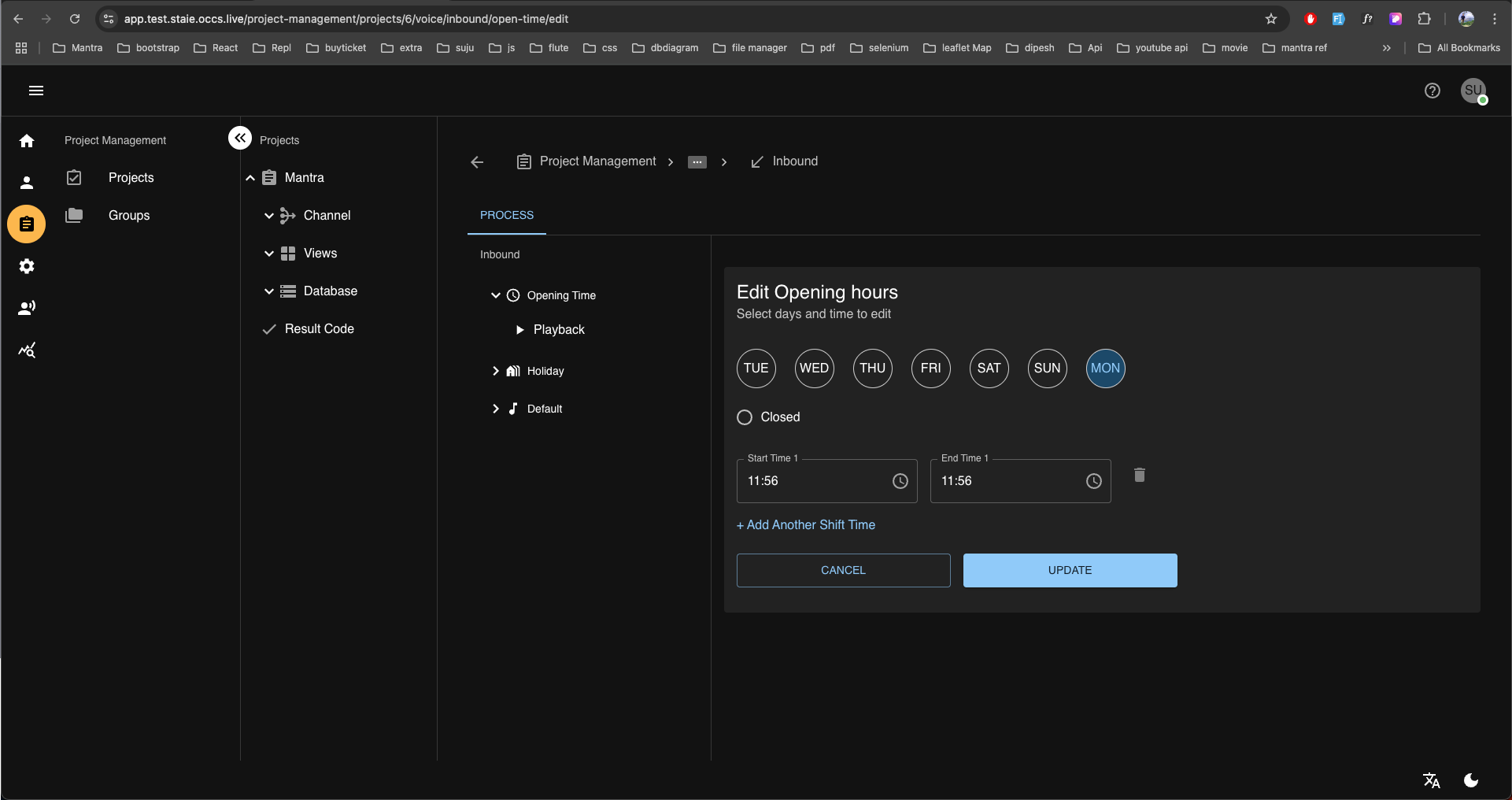Collapse the Opening Time node
The width and height of the screenshot is (1512, 800).
[x=495, y=295]
